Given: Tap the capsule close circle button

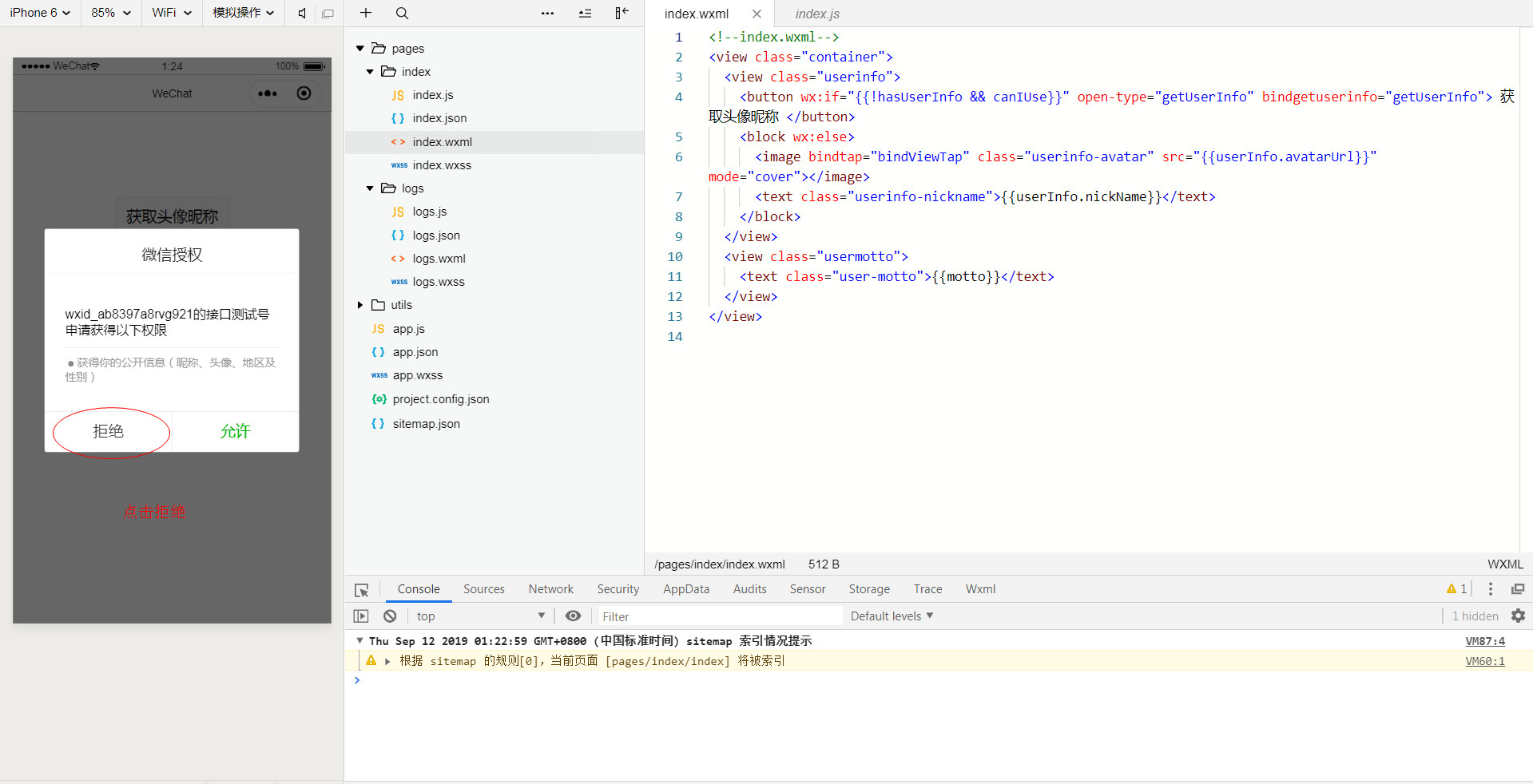Looking at the screenshot, I should coord(304,93).
